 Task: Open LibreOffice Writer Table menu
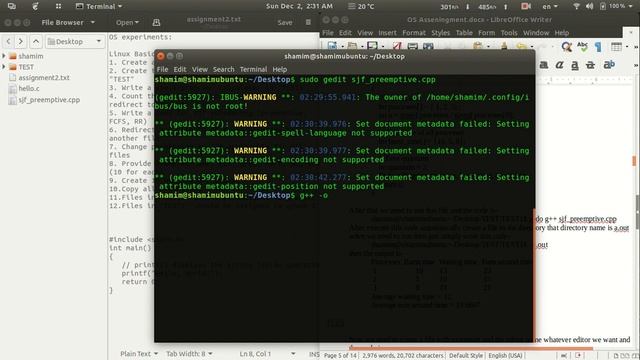coord(464,33)
